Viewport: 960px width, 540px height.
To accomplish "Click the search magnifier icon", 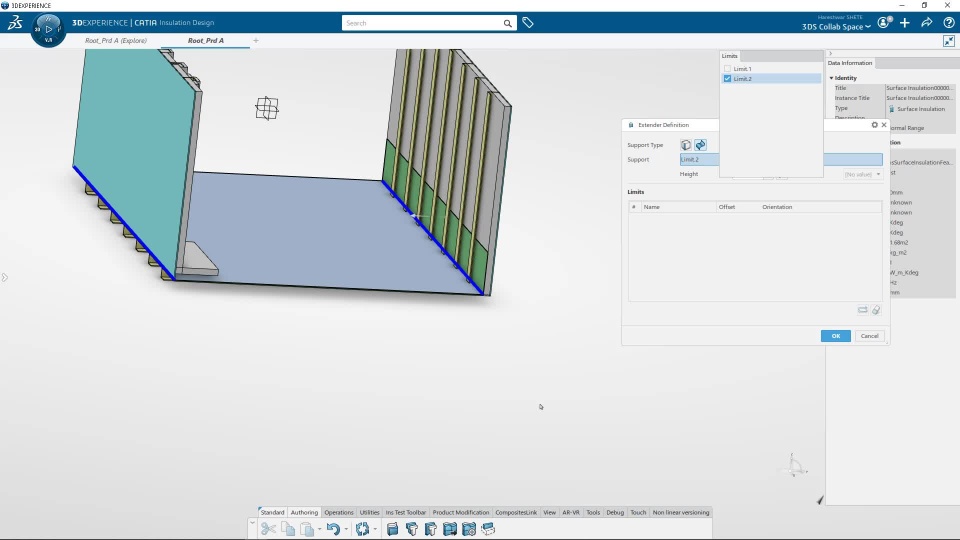I will coord(508,23).
